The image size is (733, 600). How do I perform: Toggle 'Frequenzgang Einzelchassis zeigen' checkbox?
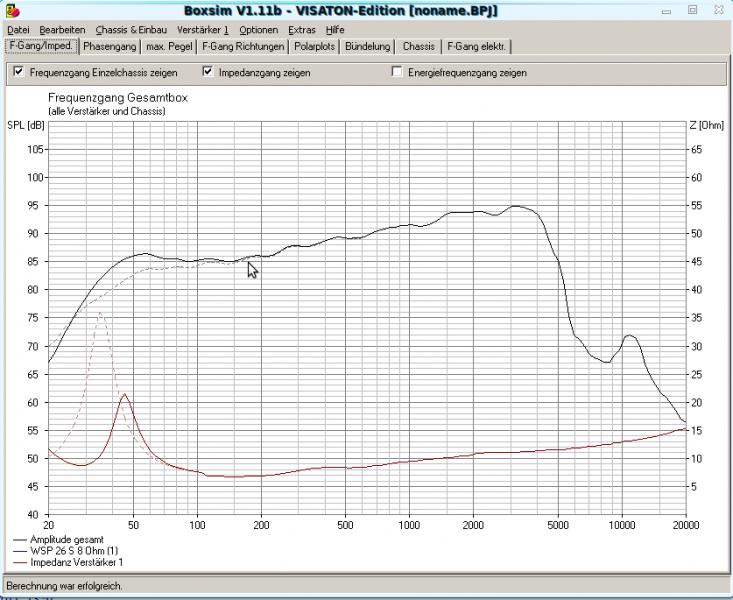point(18,72)
